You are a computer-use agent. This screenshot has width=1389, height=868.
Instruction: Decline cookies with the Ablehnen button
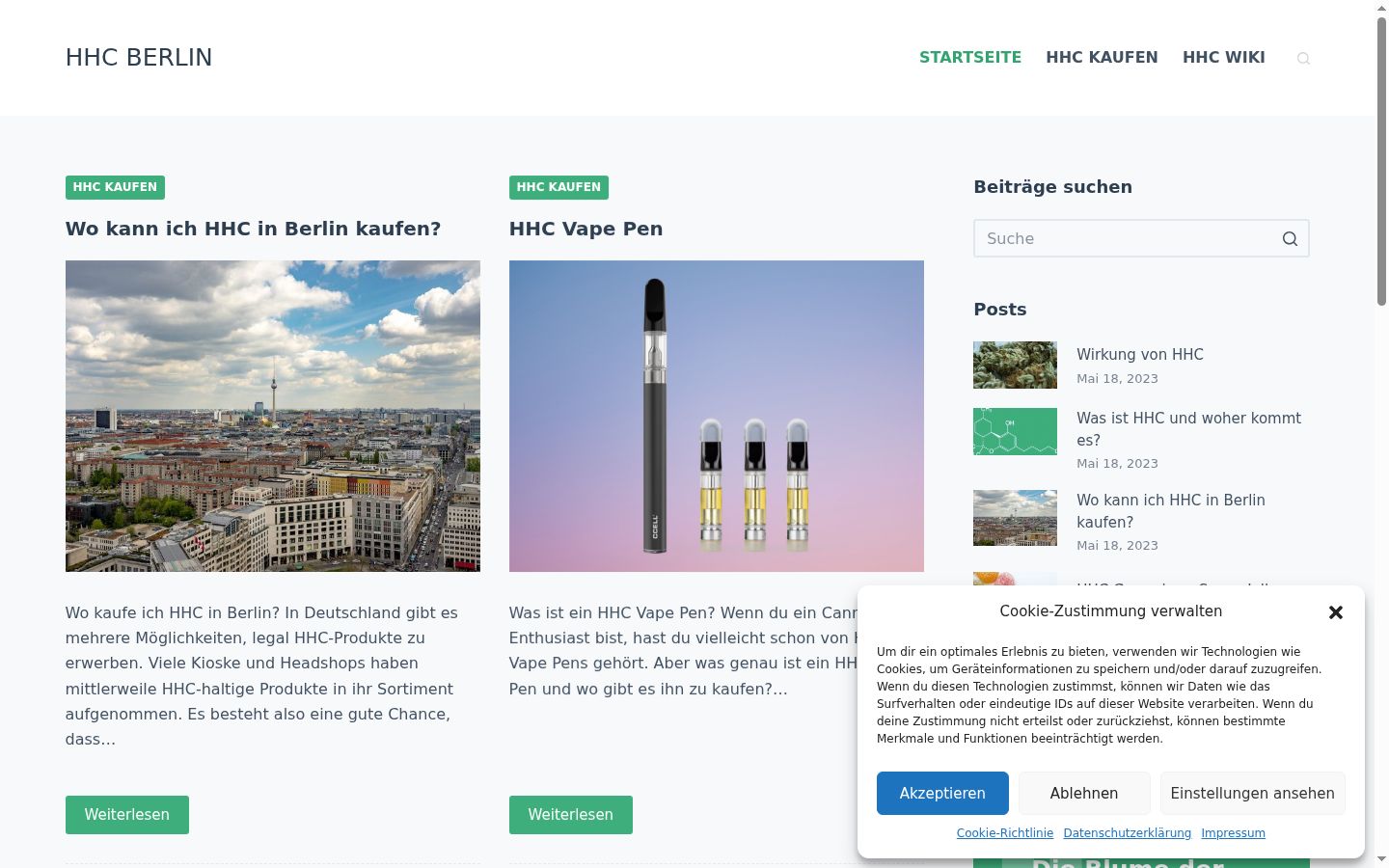pyautogui.click(x=1084, y=793)
